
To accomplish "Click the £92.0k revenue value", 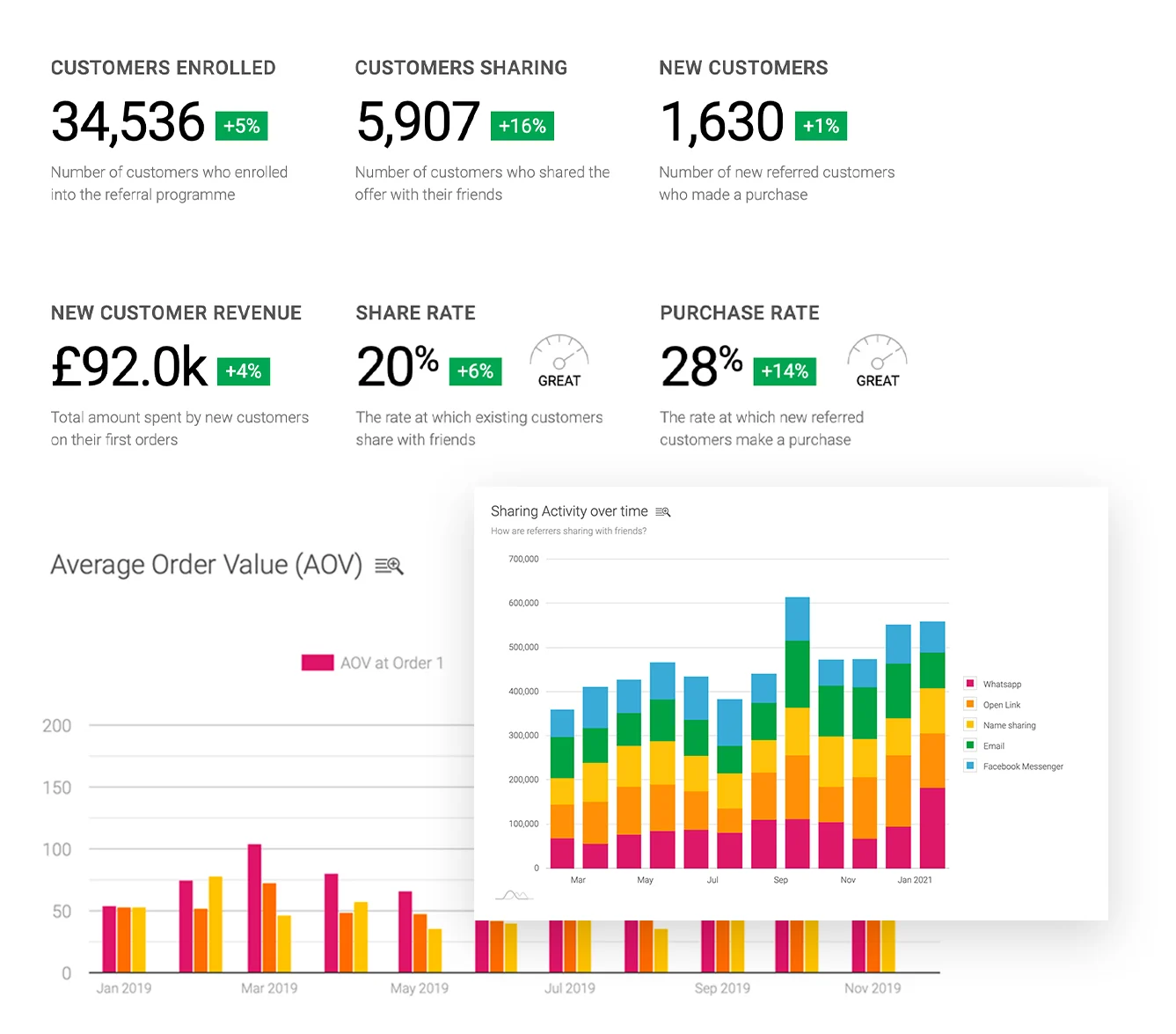I will (x=129, y=367).
